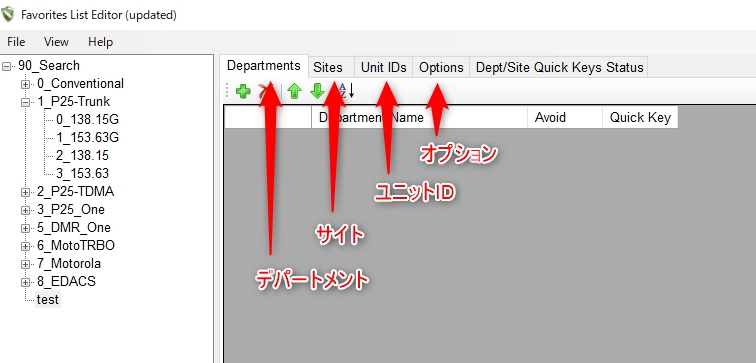Click the A-Z sort icon
Image resolution: width=756 pixels, height=363 pixels.
pos(346,90)
